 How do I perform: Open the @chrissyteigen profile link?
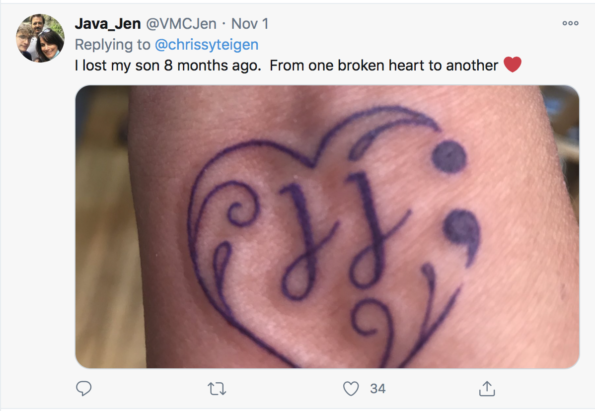tap(206, 45)
